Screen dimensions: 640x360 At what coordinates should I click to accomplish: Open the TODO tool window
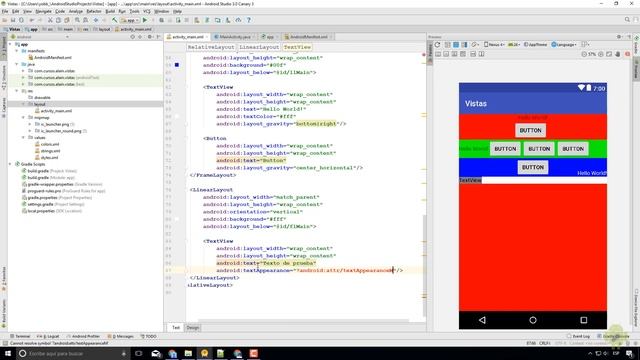(149, 336)
